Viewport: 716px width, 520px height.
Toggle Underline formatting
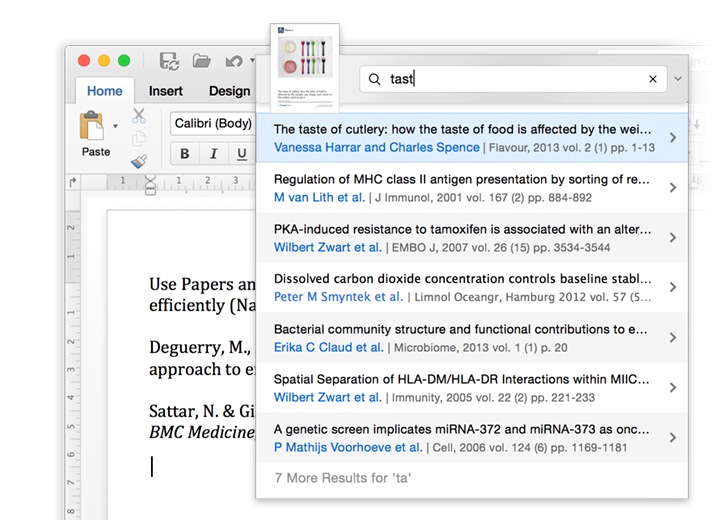tap(242, 153)
